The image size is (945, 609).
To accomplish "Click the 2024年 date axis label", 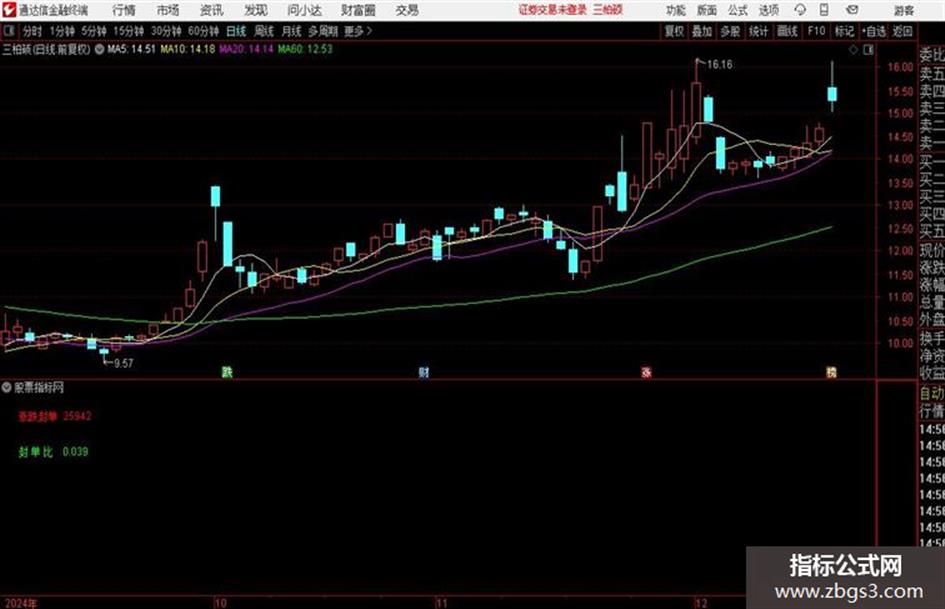I will (x=20, y=603).
